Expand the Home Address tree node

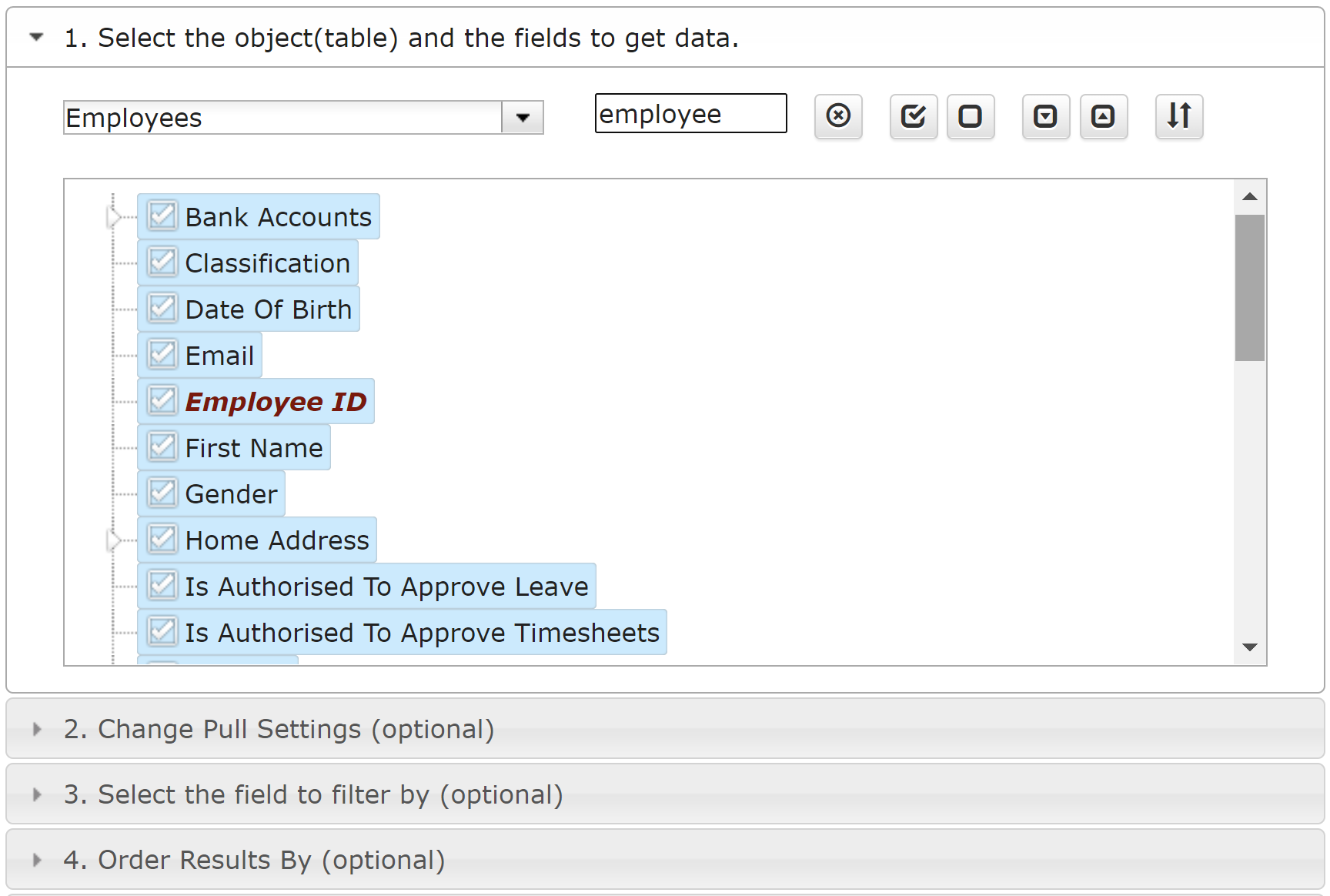[114, 541]
